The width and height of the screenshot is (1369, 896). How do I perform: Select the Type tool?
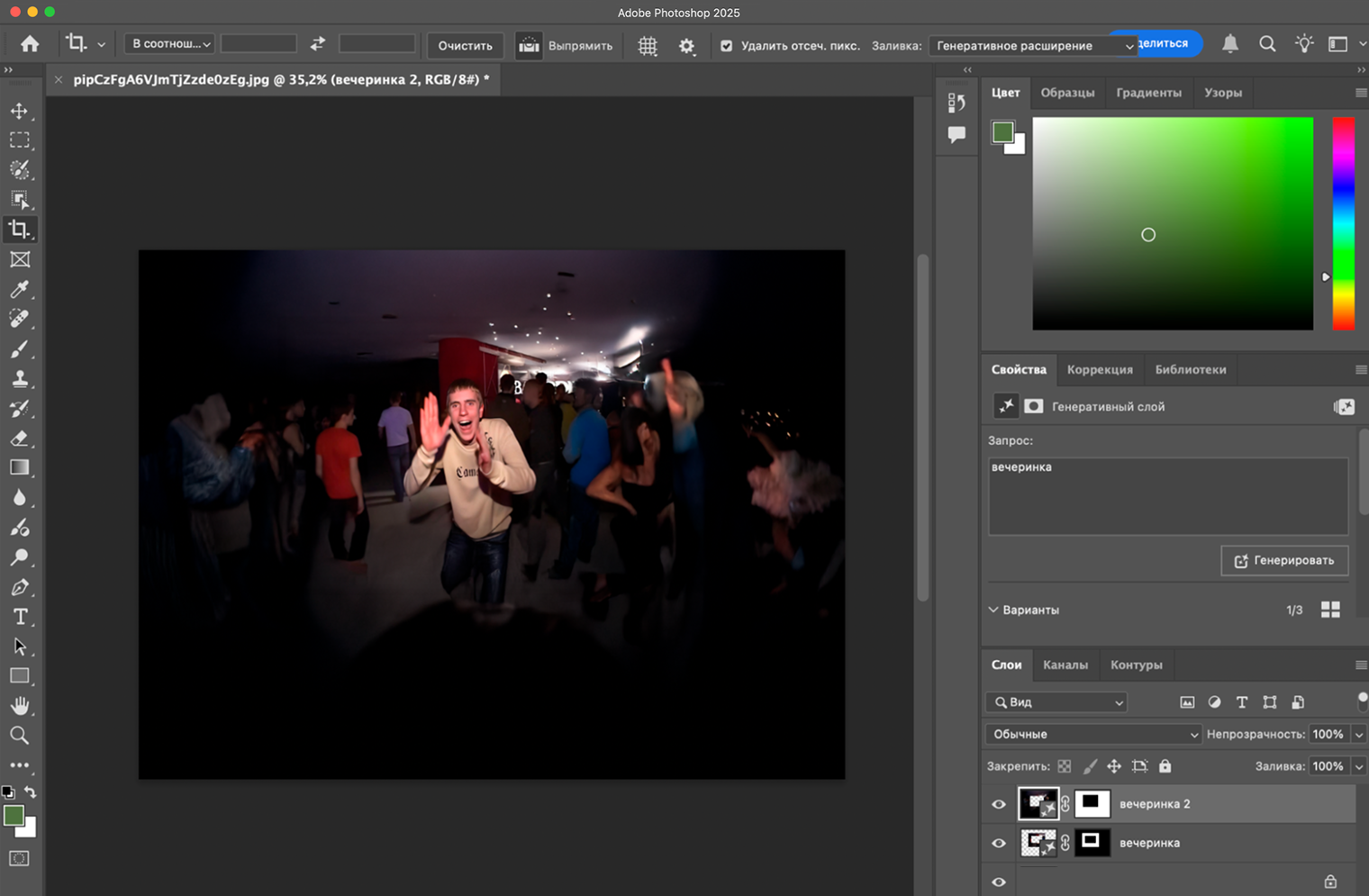(x=19, y=617)
